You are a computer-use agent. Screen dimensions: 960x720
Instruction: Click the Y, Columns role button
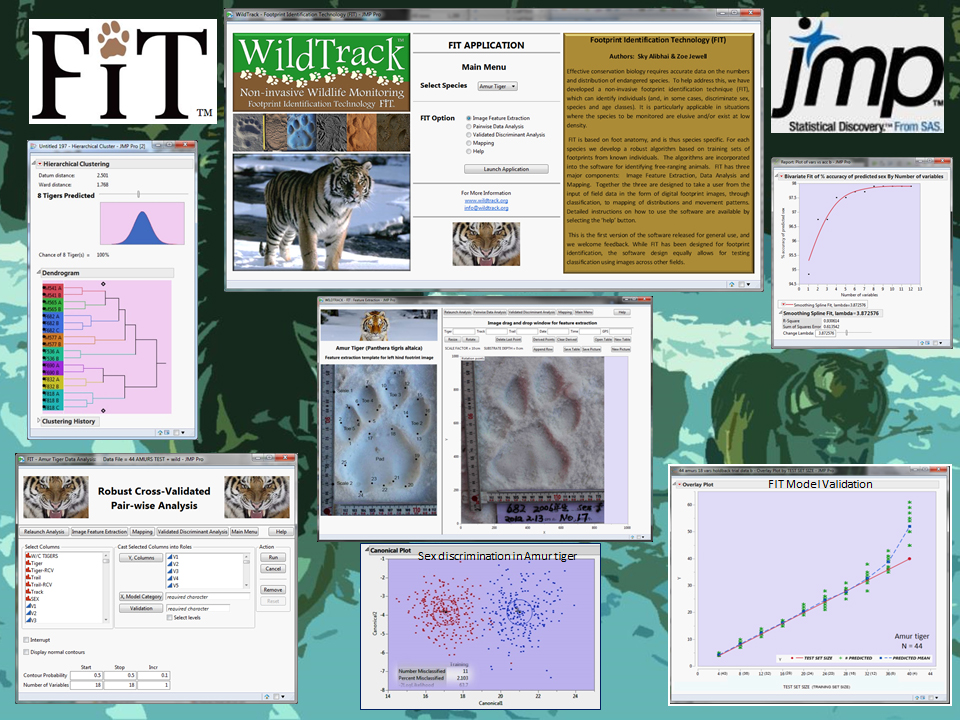click(x=141, y=558)
